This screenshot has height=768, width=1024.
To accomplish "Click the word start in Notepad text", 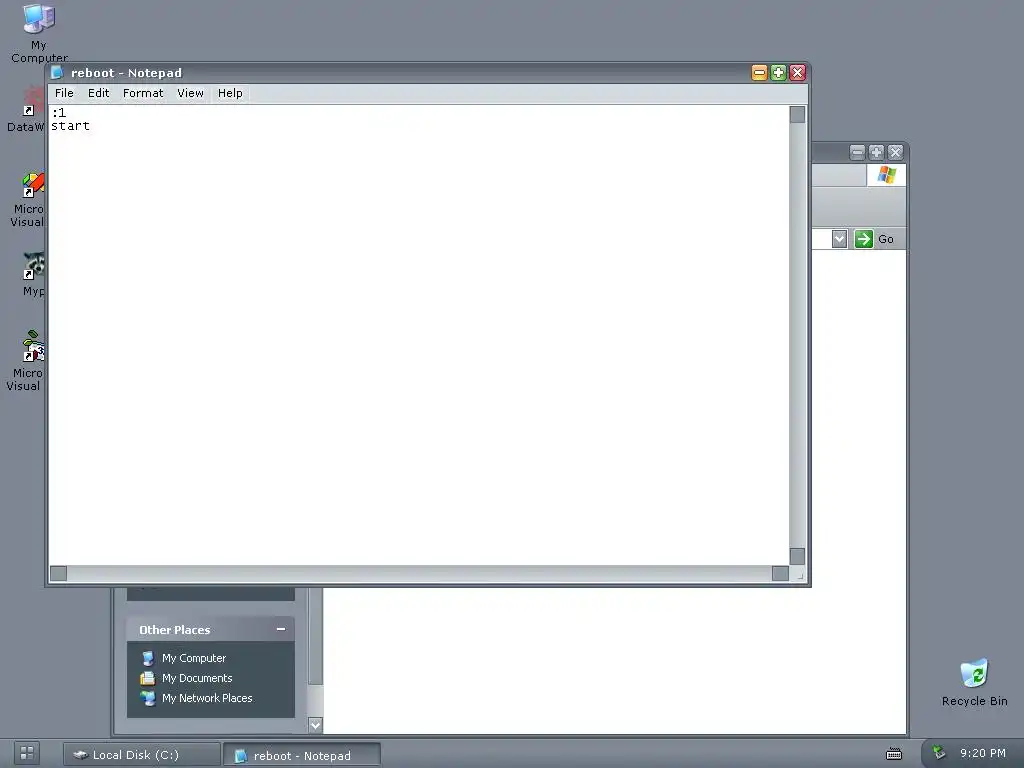I will 70,126.
